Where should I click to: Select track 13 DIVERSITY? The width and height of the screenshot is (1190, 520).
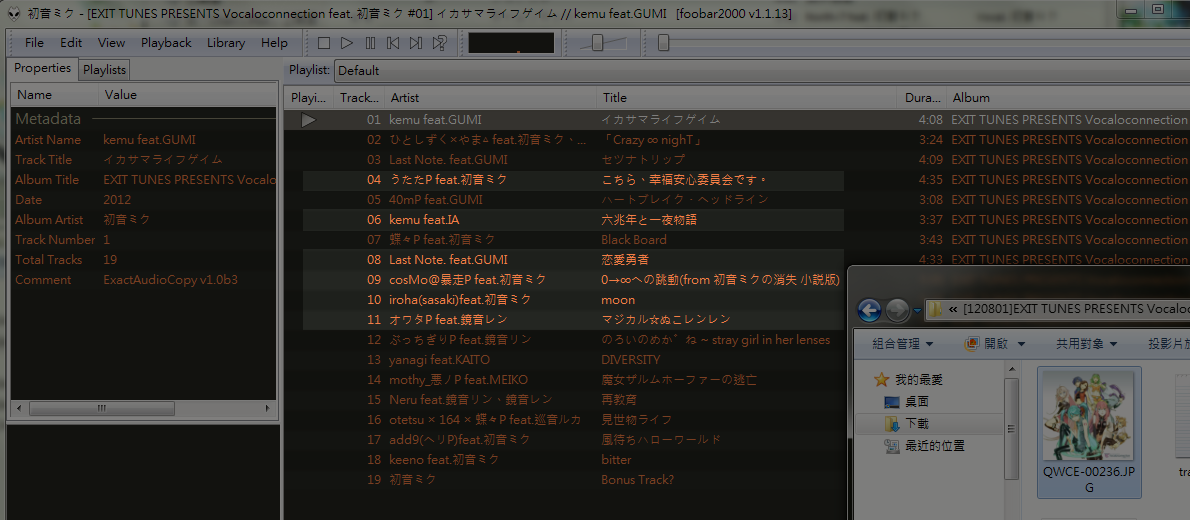tap(565, 360)
